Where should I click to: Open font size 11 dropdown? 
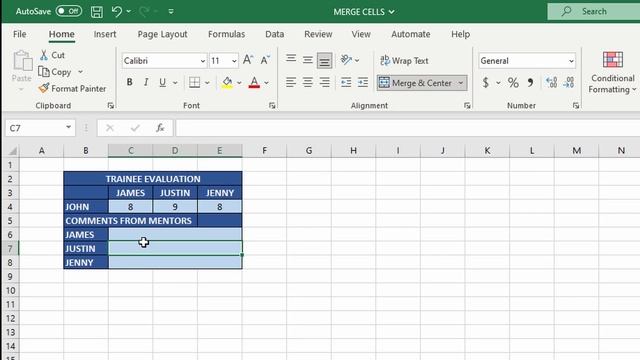pos(234,61)
